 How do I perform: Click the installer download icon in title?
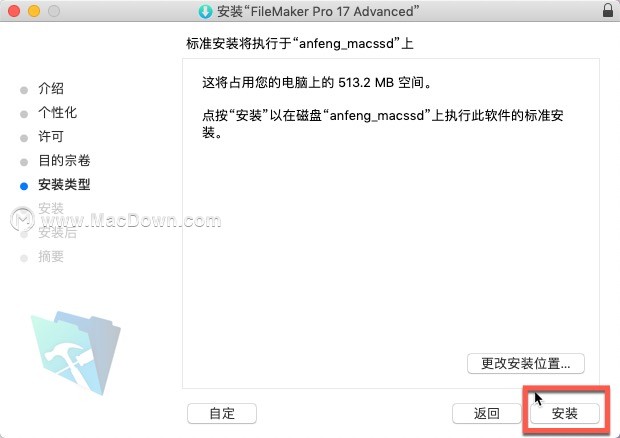tap(205, 11)
